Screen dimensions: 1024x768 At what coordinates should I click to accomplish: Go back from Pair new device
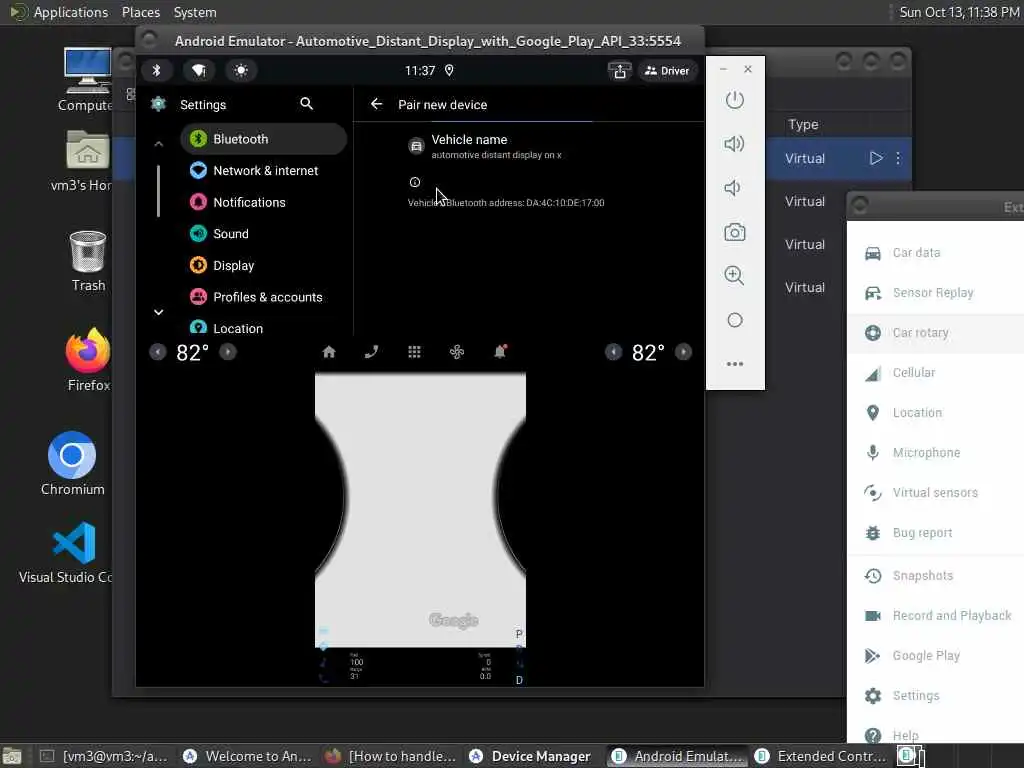tap(376, 104)
